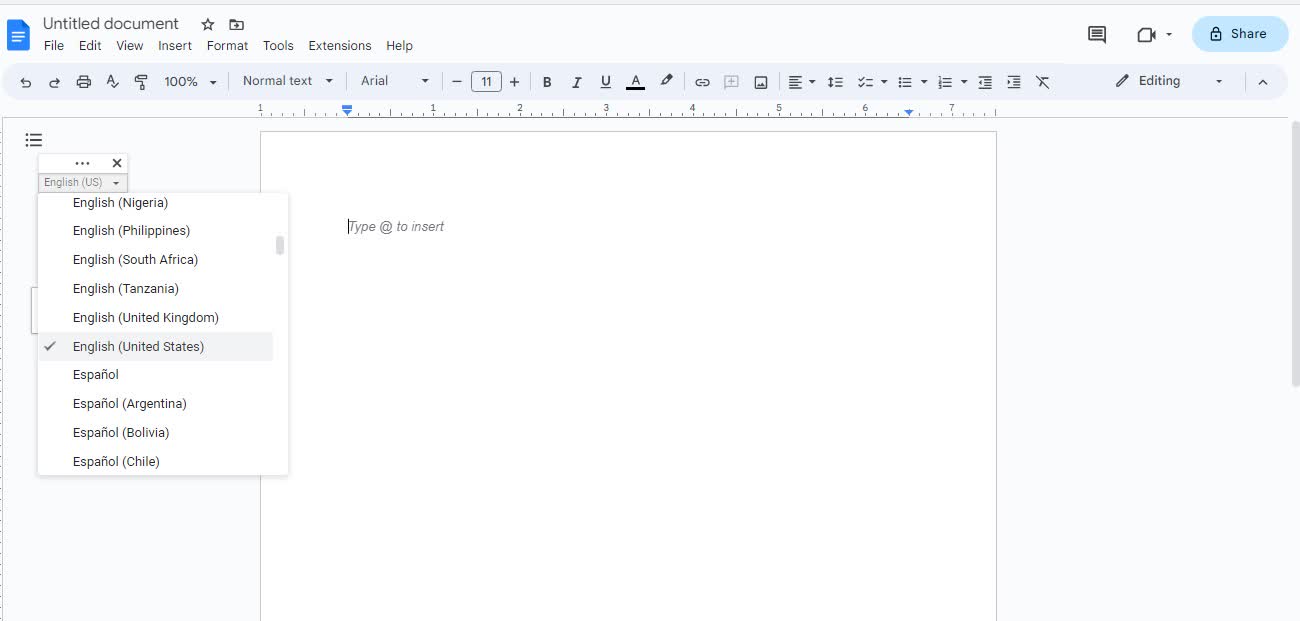Star the Untitled document
Screen dimensions: 1300x621
tap(208, 24)
